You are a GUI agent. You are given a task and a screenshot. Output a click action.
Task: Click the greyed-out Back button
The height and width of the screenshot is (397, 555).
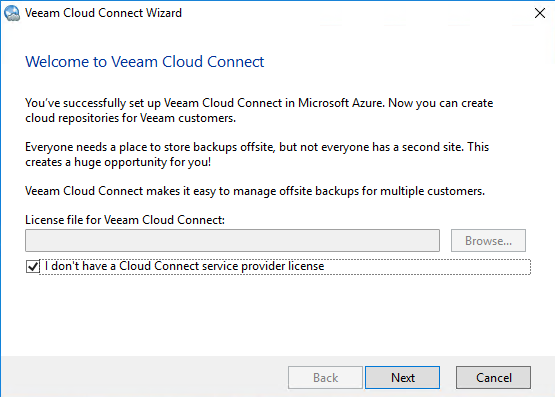[325, 378]
